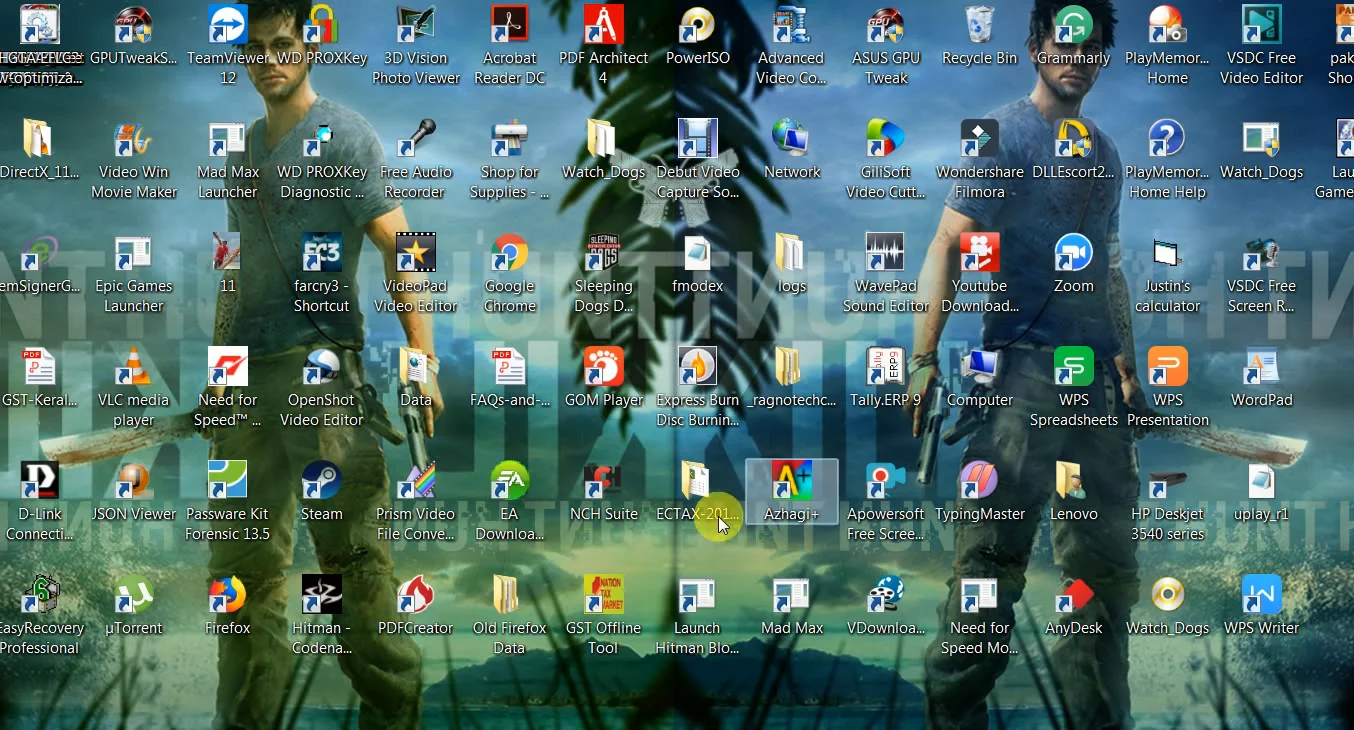Select the Data folder icon
Viewport: 1354px width, 730px height.
click(x=416, y=367)
